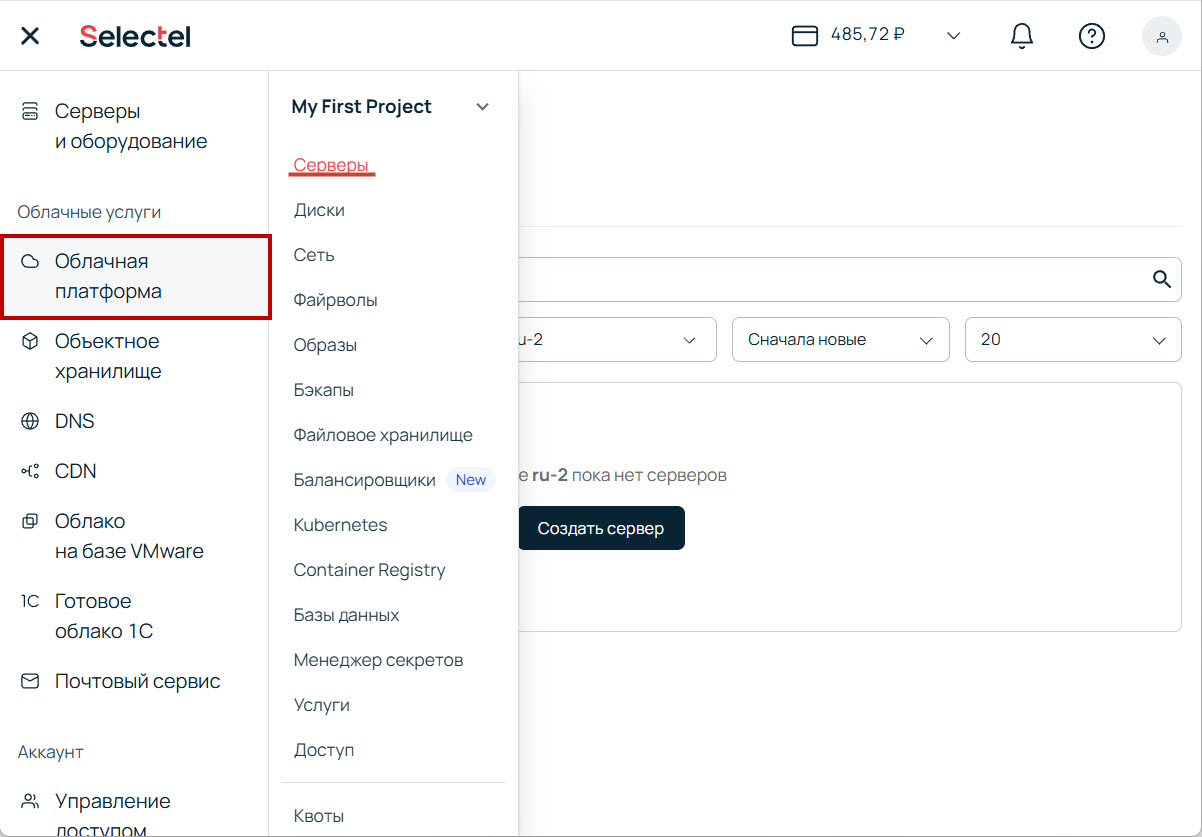Viewport: 1202px width, 837px height.
Task: Open the Сначала новые sort dropdown
Action: [840, 340]
